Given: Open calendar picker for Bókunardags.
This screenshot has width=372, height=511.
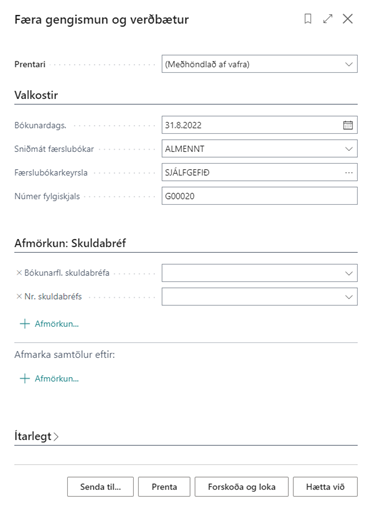Looking at the screenshot, I should click(348, 125).
